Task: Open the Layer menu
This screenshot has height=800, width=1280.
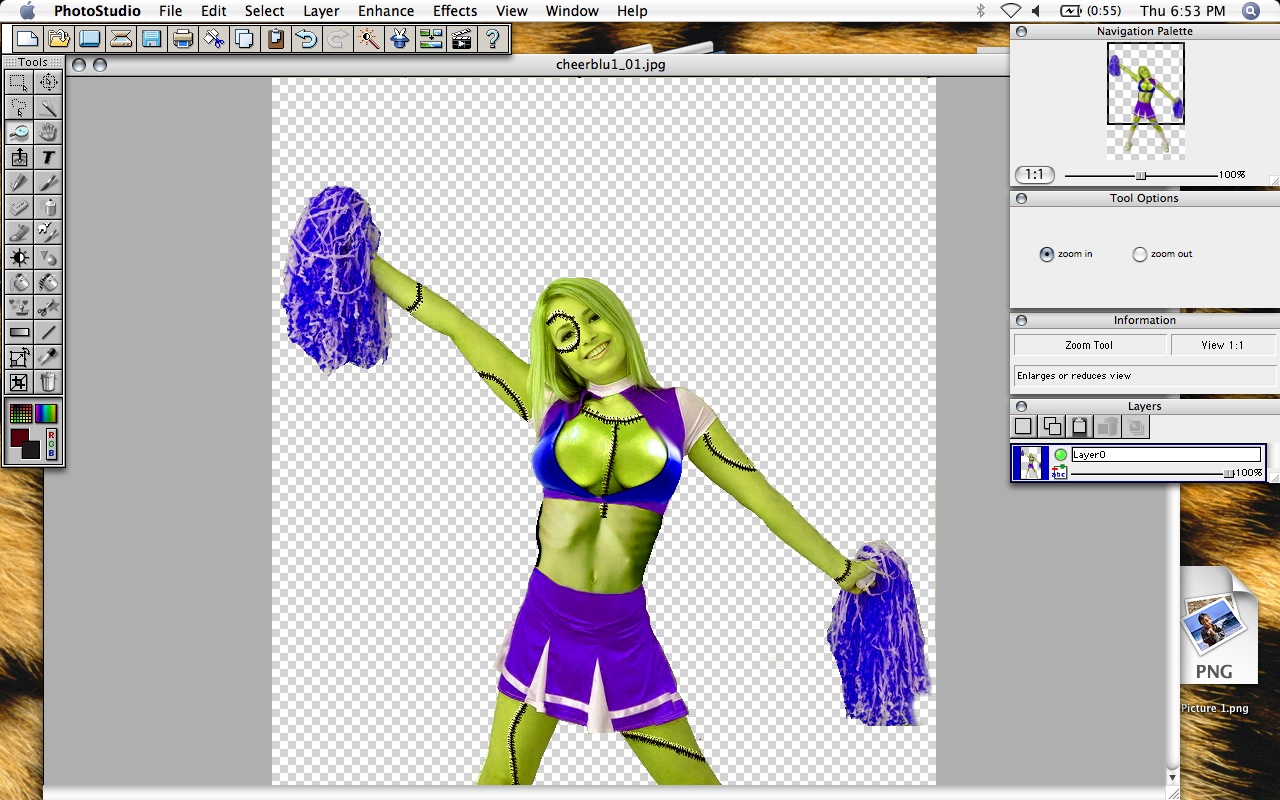Action: (x=321, y=11)
